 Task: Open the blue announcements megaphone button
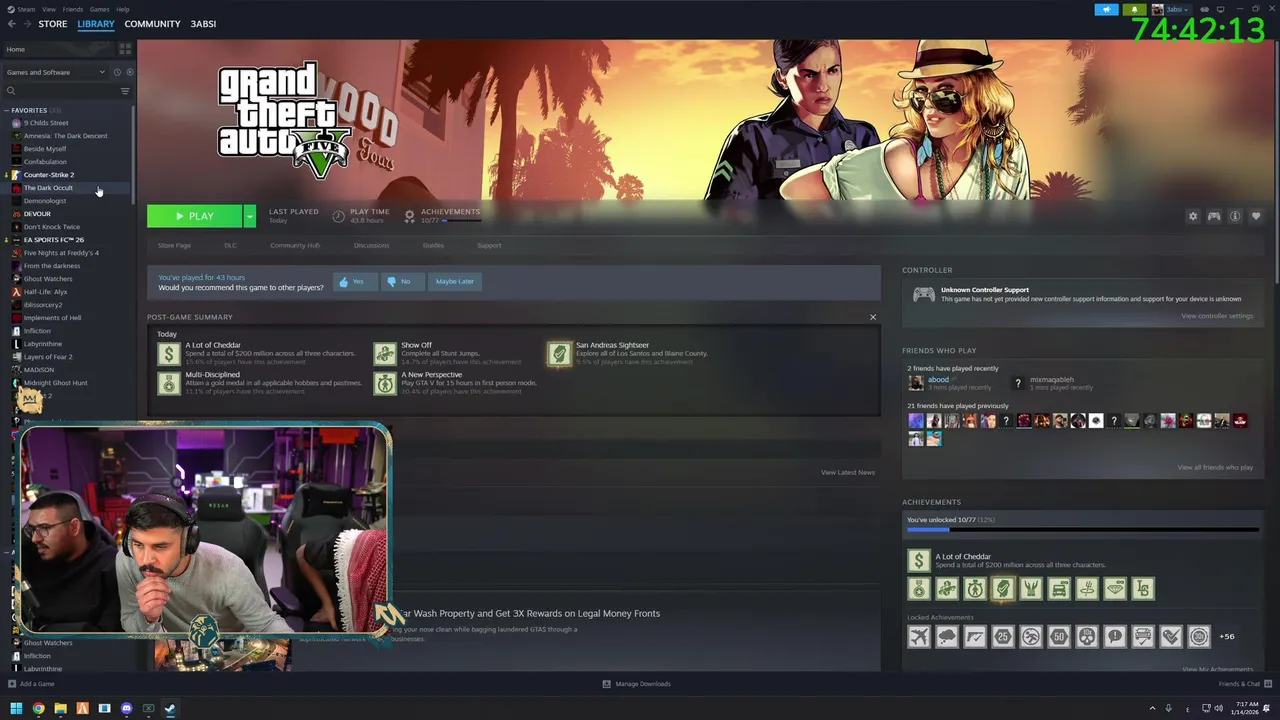[1106, 9]
